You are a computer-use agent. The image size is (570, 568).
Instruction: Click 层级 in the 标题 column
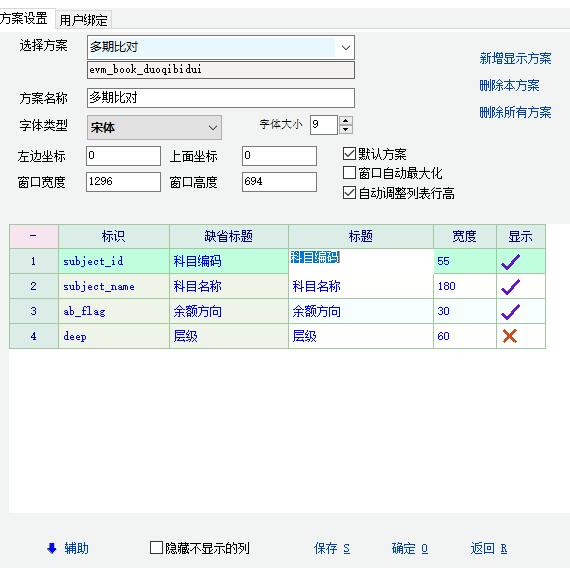(361, 336)
